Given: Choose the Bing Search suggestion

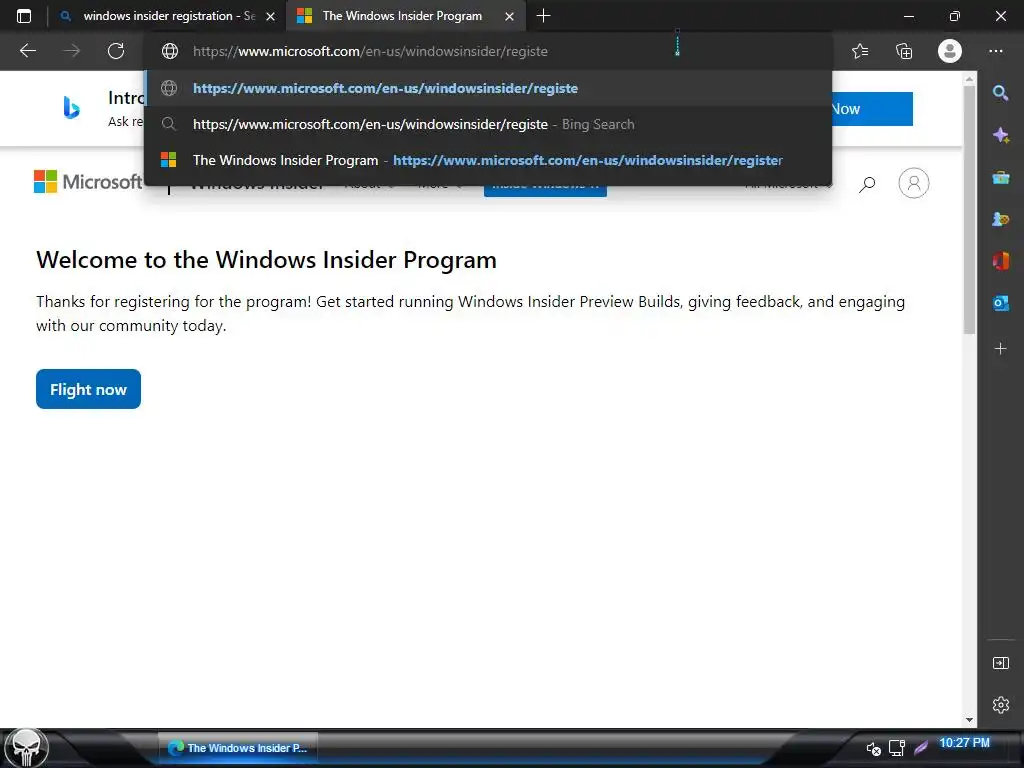Looking at the screenshot, I should 488,124.
